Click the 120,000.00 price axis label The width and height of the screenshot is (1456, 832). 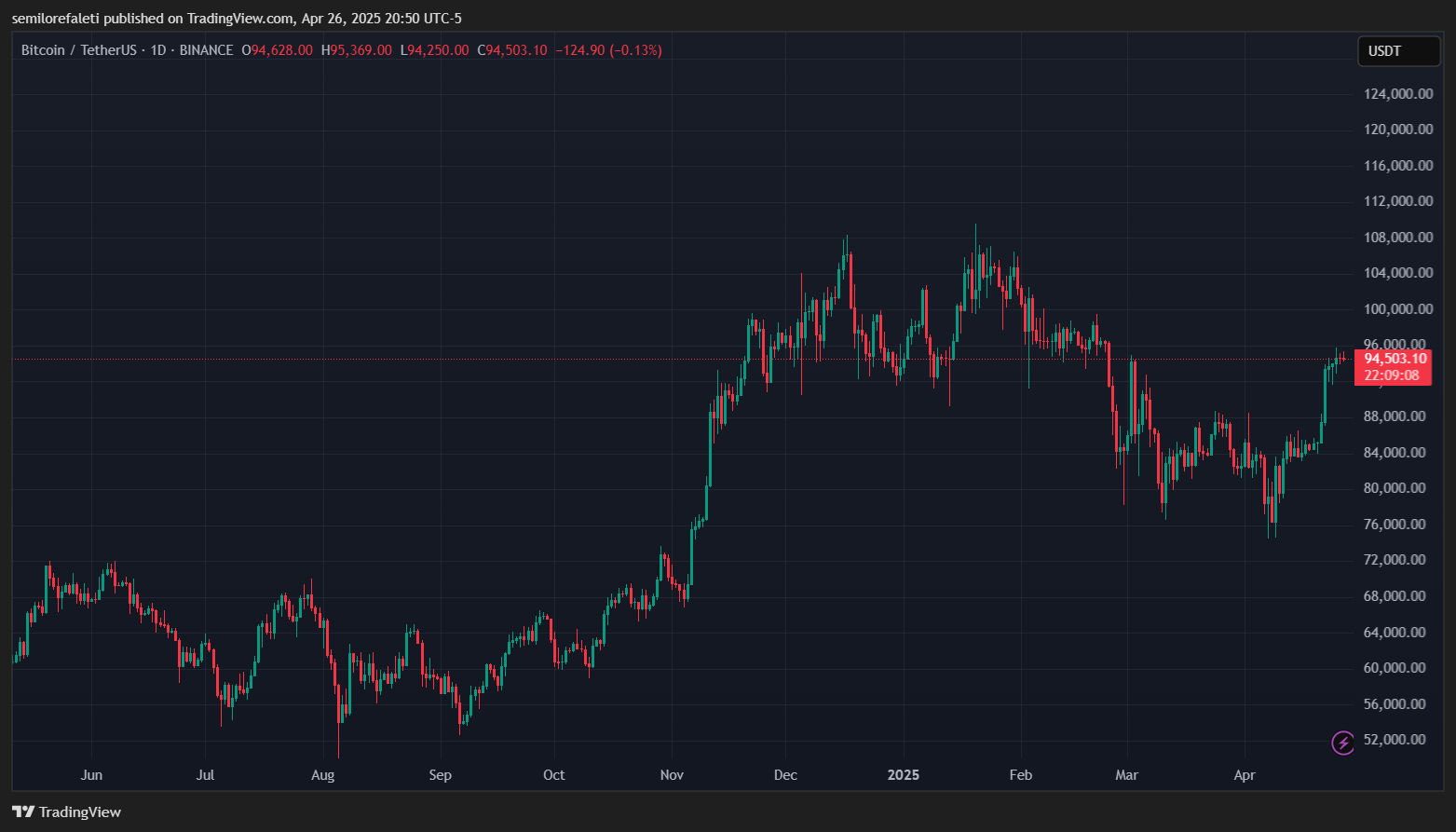pos(1398,130)
